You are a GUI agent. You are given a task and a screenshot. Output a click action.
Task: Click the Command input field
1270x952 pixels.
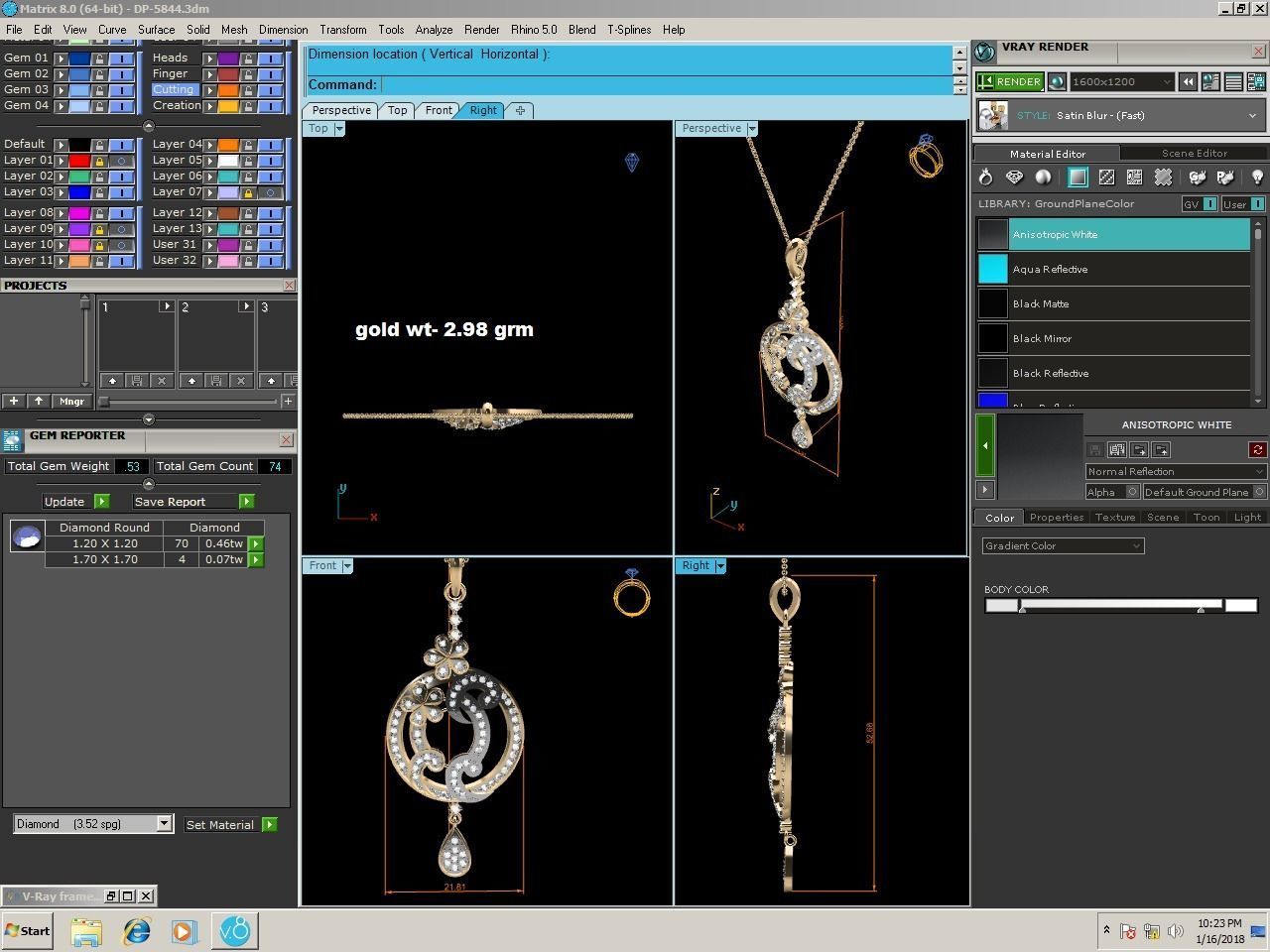[666, 85]
